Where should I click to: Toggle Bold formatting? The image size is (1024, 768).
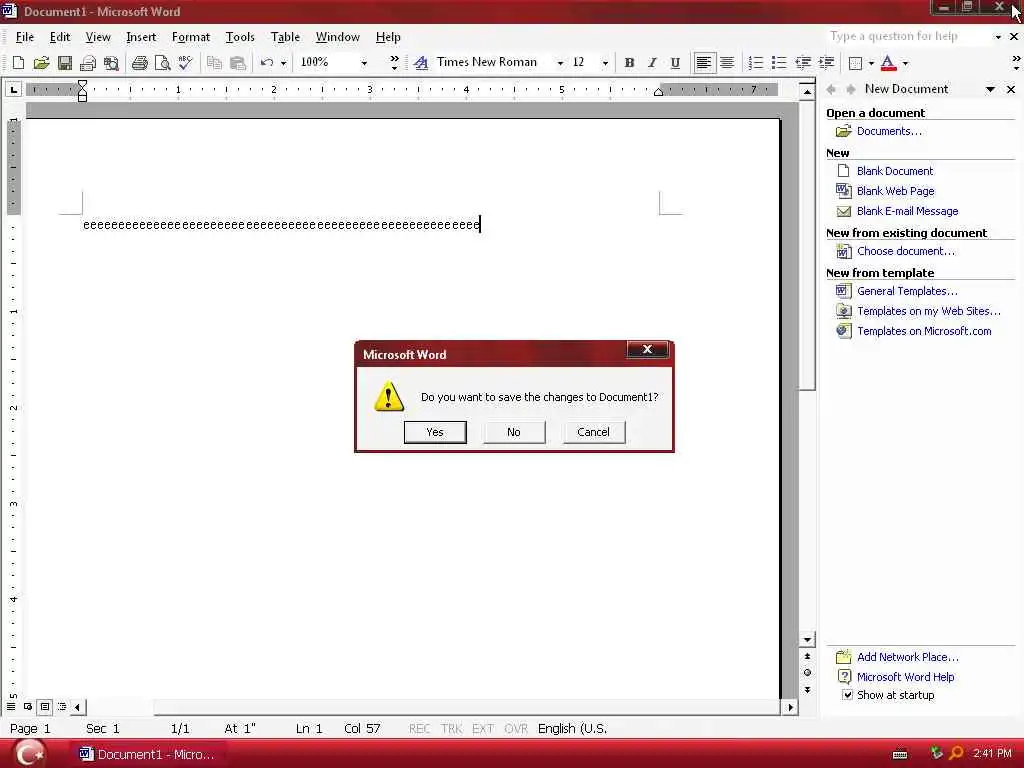(629, 63)
